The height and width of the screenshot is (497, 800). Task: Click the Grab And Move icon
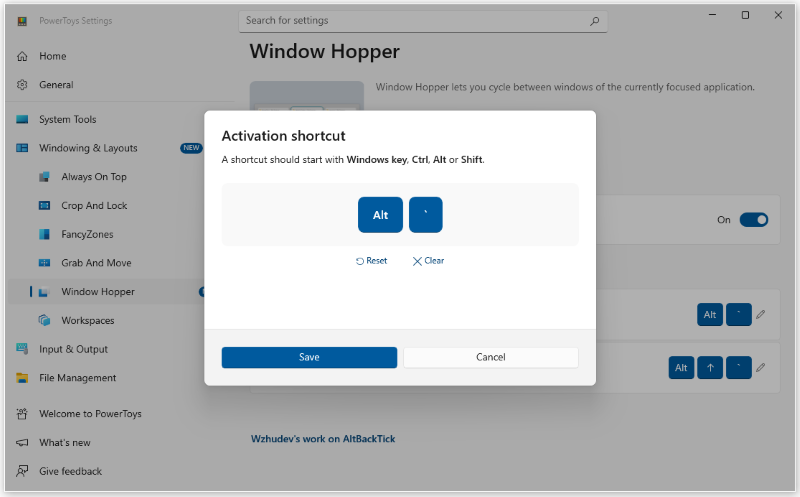[x=44, y=263]
